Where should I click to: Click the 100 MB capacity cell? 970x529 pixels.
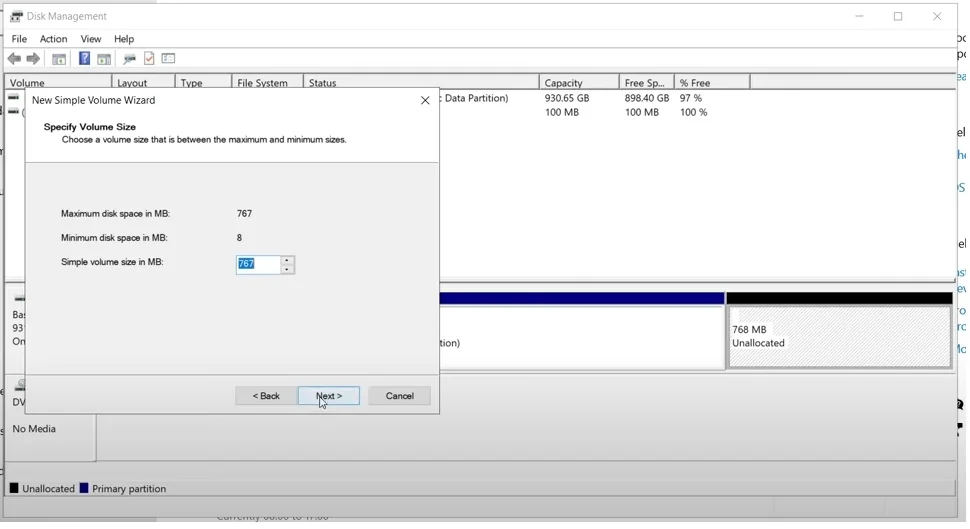(x=562, y=112)
